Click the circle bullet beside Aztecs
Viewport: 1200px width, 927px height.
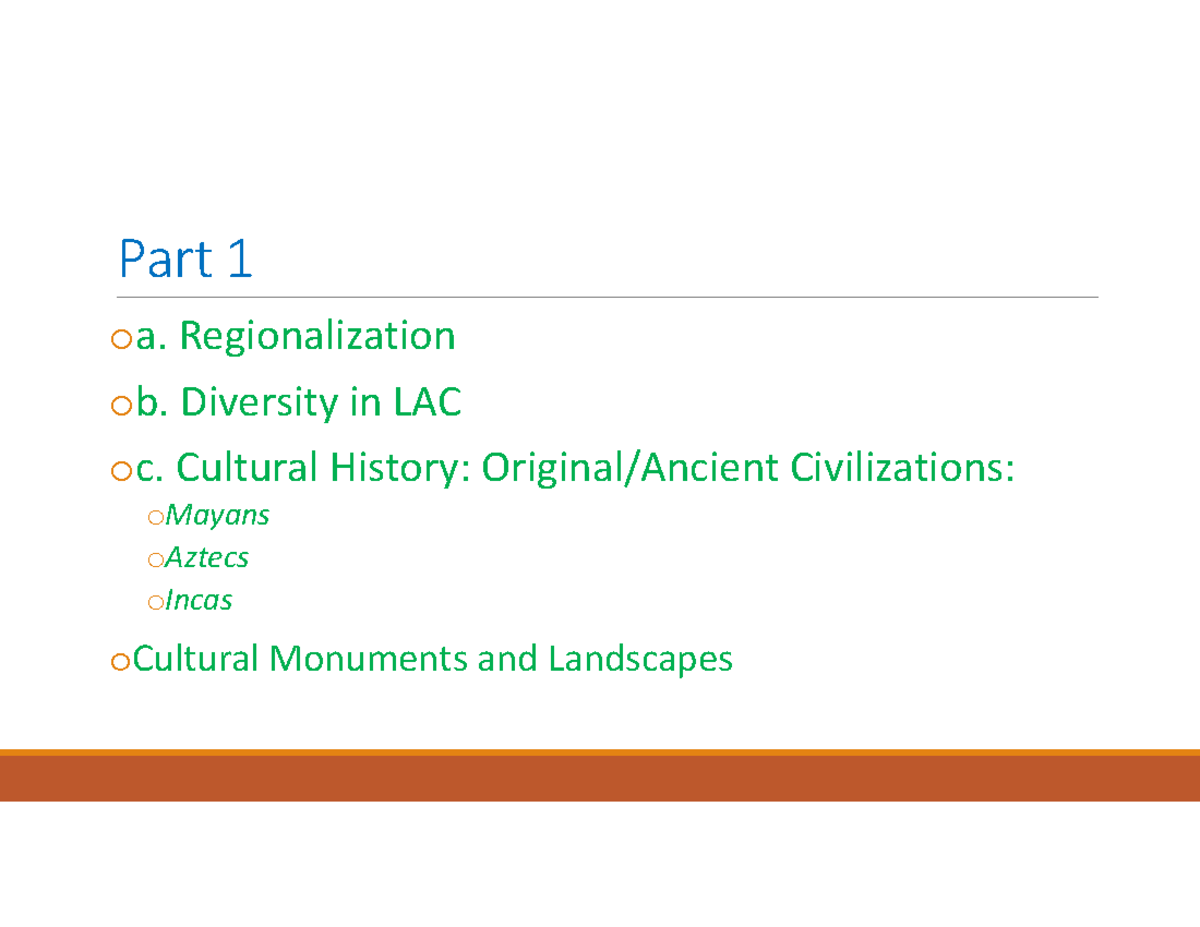[x=156, y=558]
